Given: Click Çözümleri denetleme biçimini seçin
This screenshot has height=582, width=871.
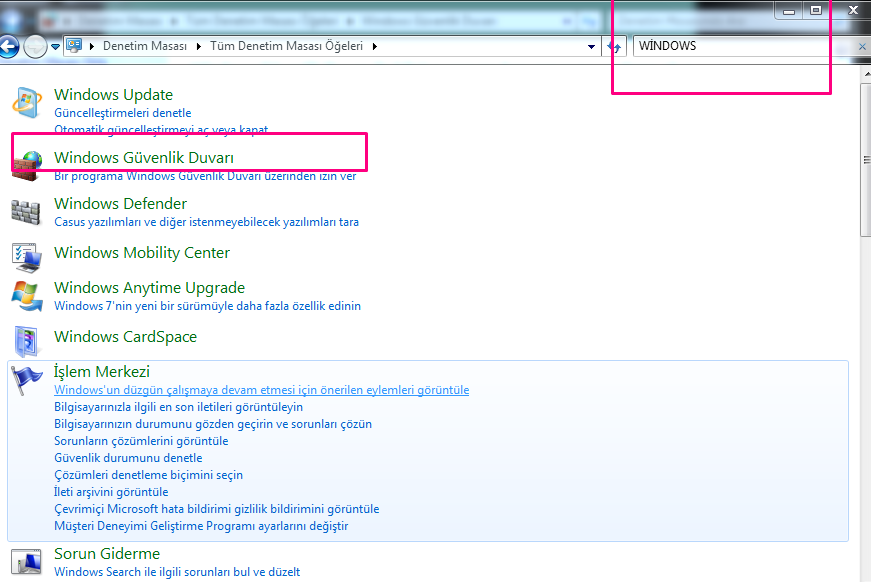Looking at the screenshot, I should 148,475.
